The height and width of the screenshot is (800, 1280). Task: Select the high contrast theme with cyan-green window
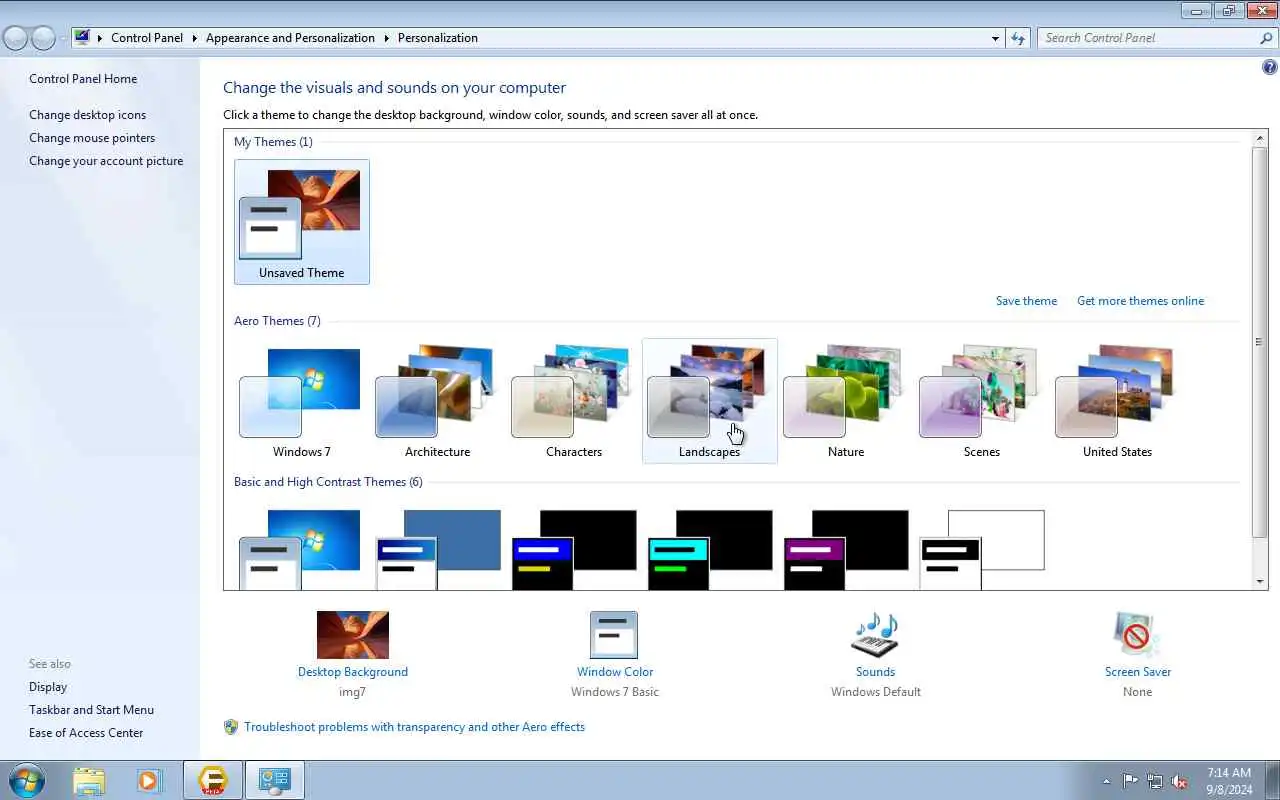click(710, 549)
